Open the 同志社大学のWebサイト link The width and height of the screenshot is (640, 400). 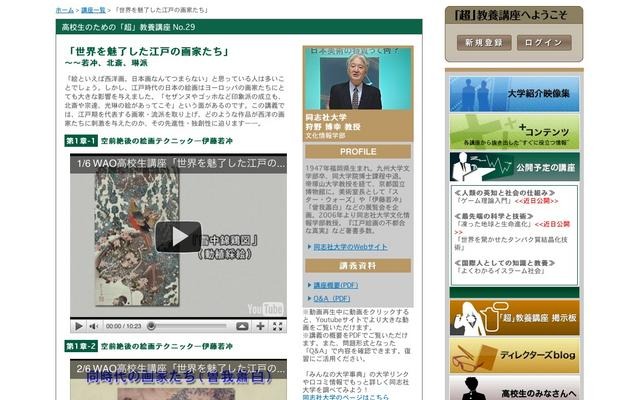point(350,247)
